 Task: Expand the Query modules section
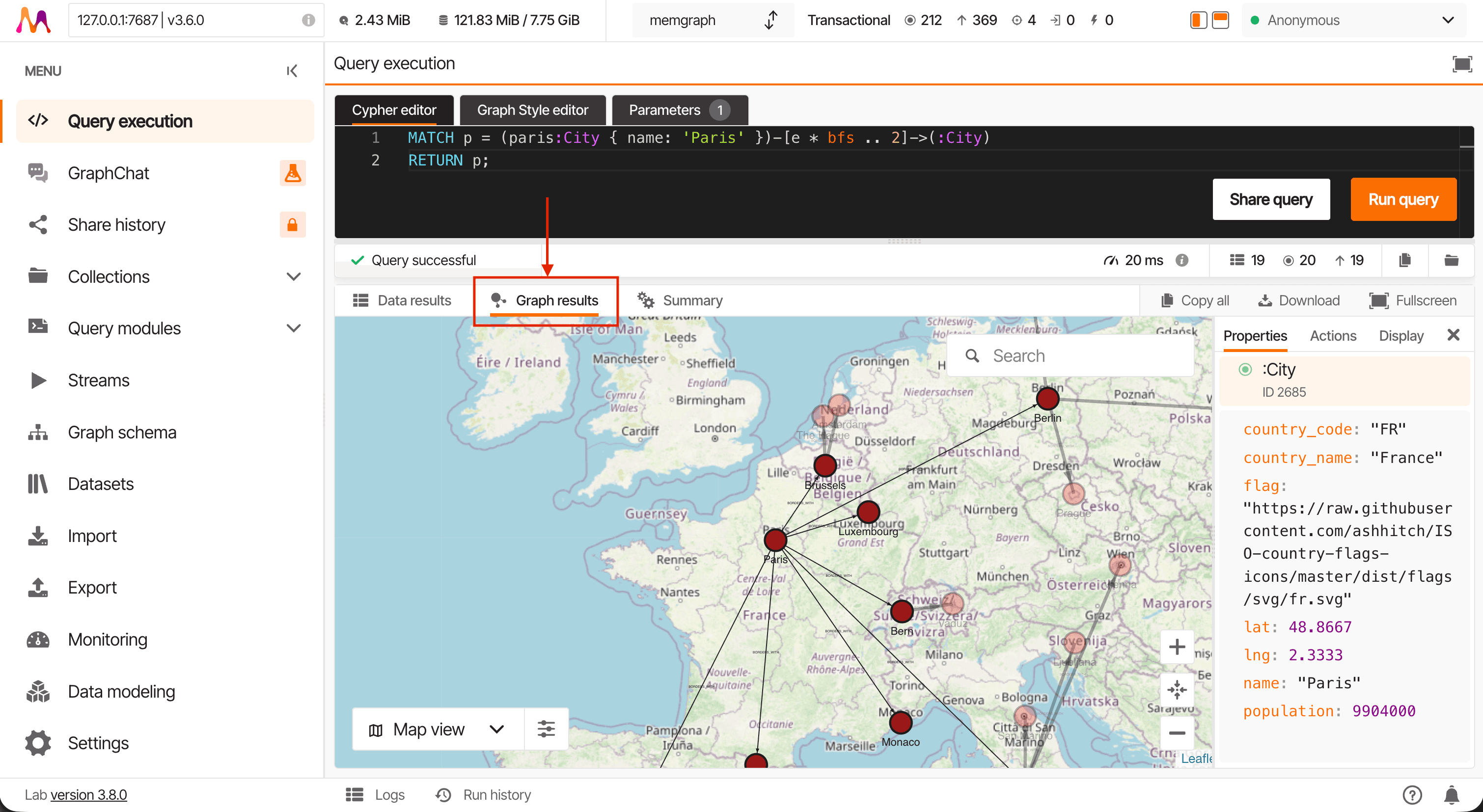point(294,328)
